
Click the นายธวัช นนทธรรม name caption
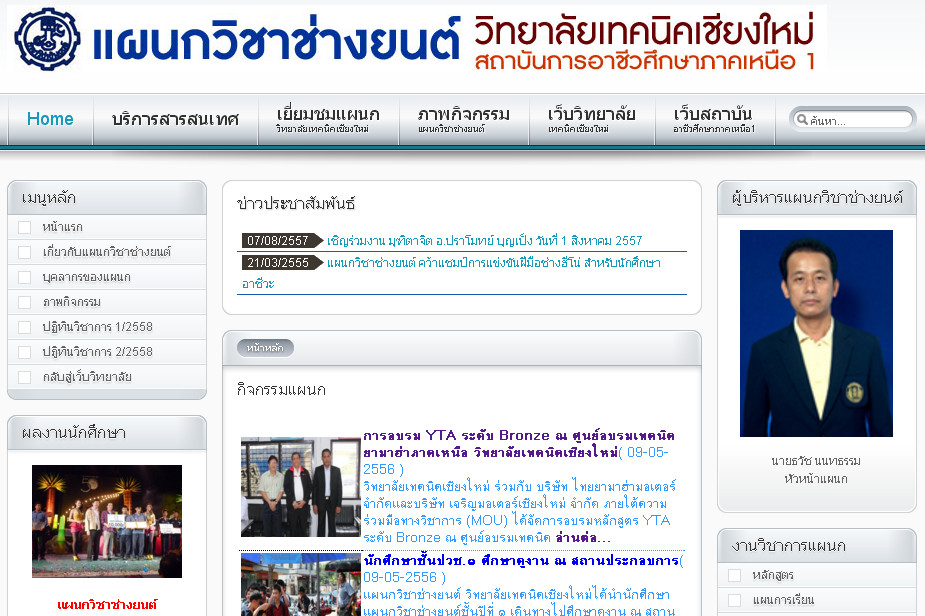point(816,461)
